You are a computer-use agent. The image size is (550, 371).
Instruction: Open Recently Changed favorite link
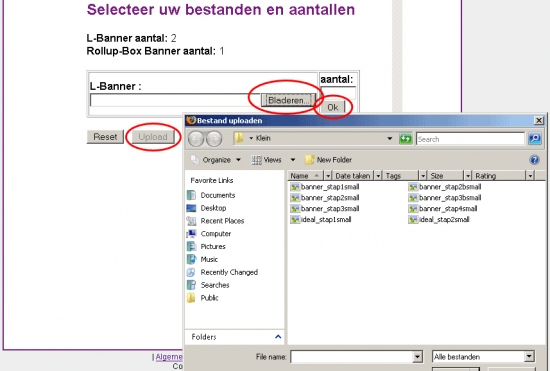[222, 272]
